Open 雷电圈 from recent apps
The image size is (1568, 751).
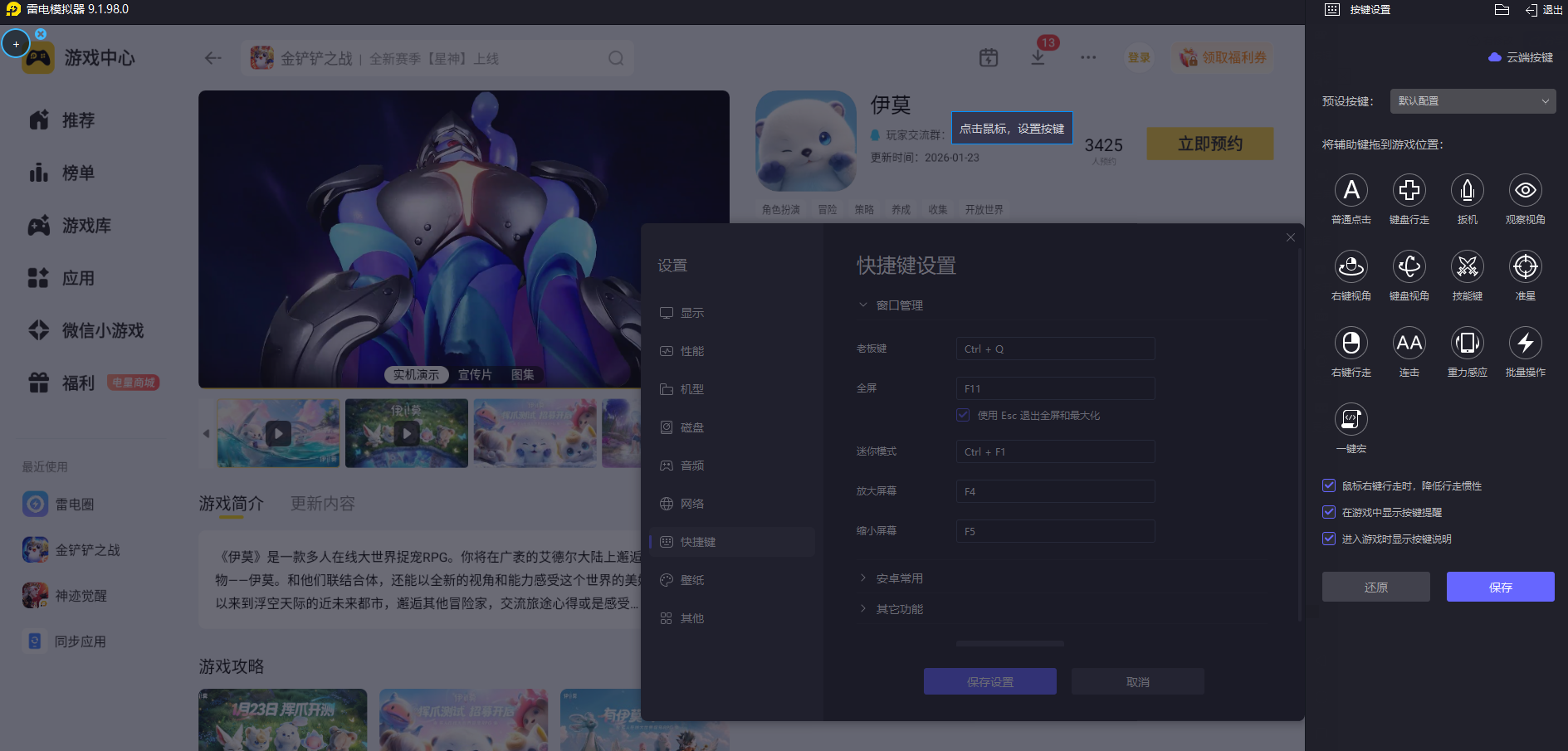[59, 504]
